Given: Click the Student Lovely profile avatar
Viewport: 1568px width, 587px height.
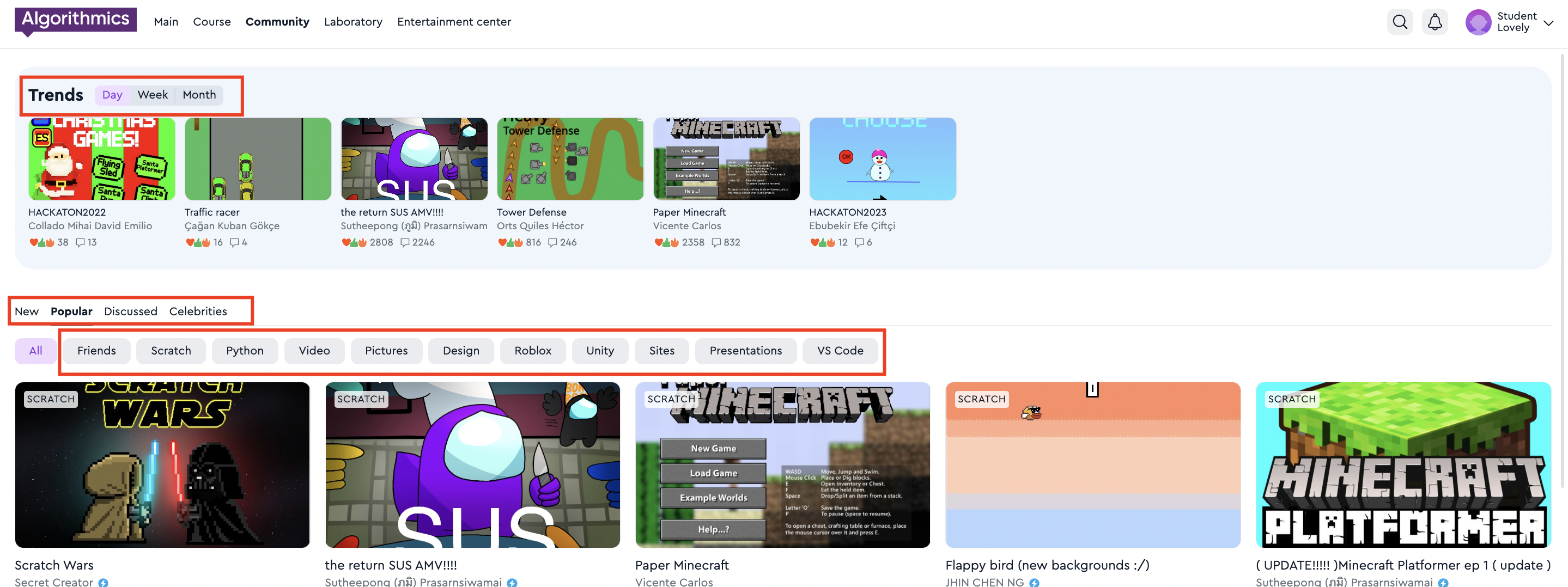Looking at the screenshot, I should coord(1478,22).
